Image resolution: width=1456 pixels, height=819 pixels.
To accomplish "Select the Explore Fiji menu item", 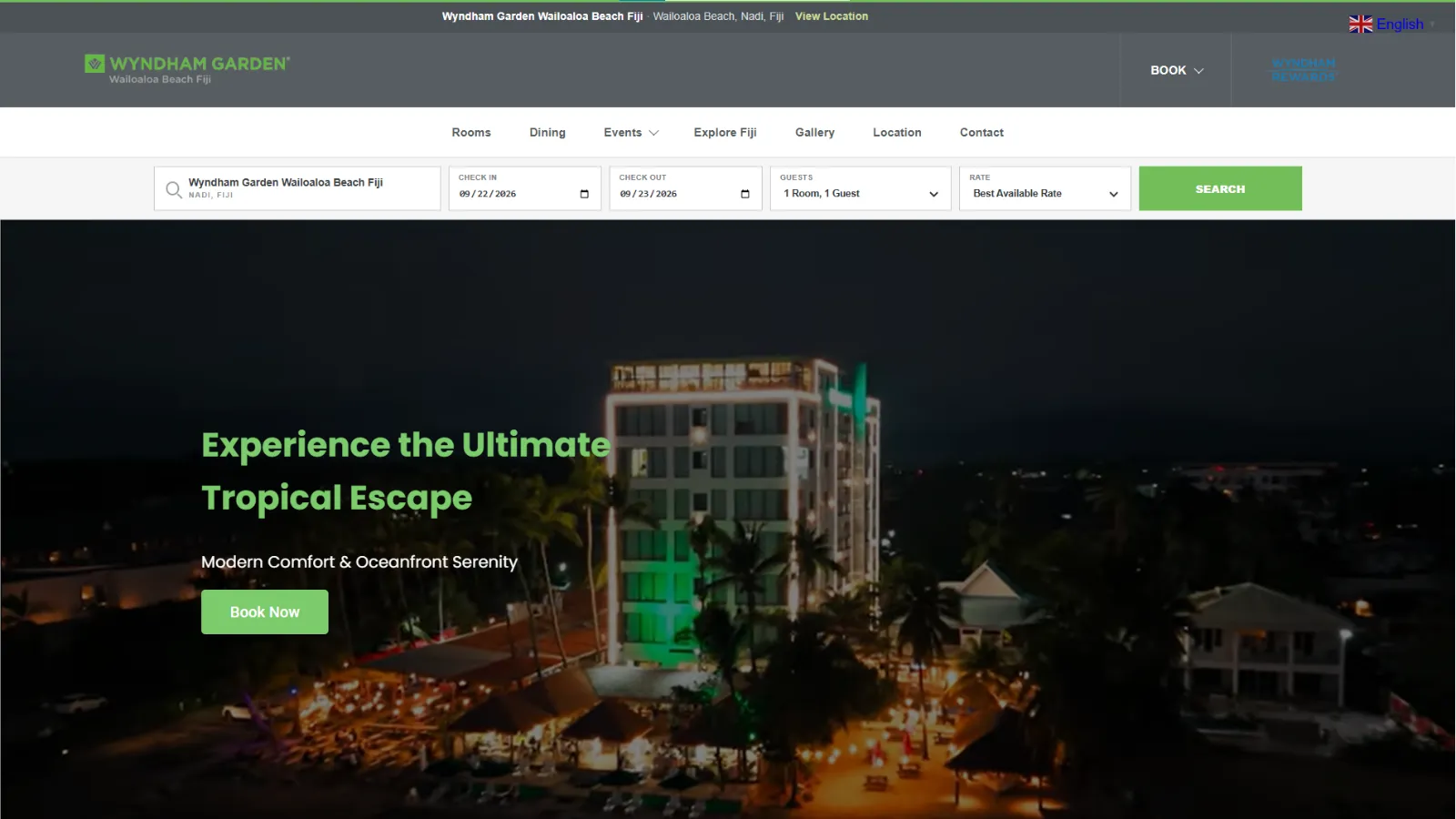I will click(725, 133).
